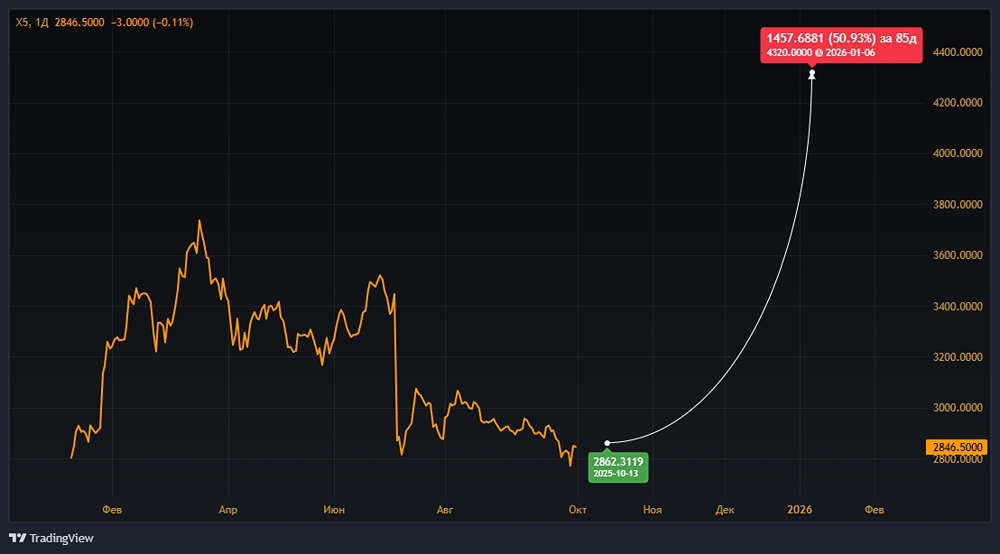Screen dimensions: 1000x554
Task: Click the 2846.5000 price in chart header
Action: (79, 22)
